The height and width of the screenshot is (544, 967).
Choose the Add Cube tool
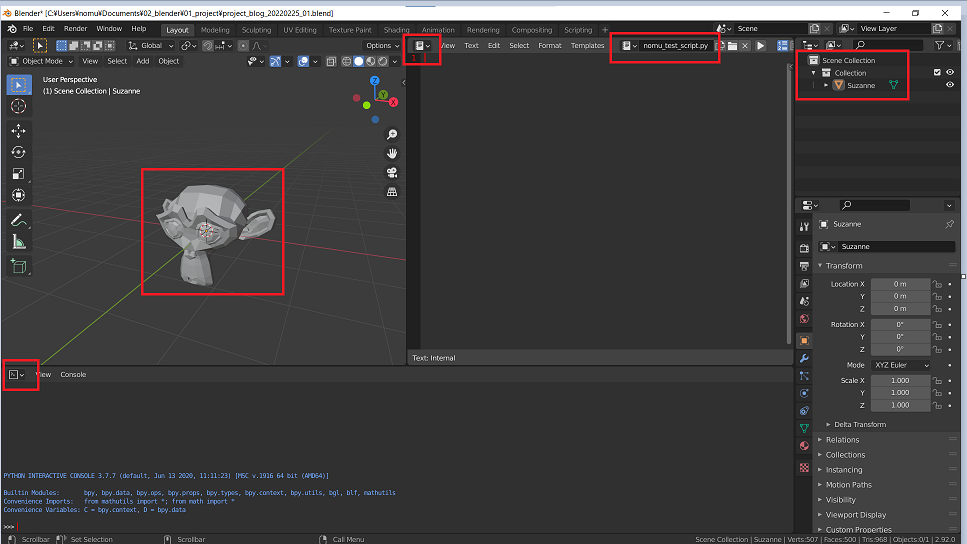pos(19,266)
